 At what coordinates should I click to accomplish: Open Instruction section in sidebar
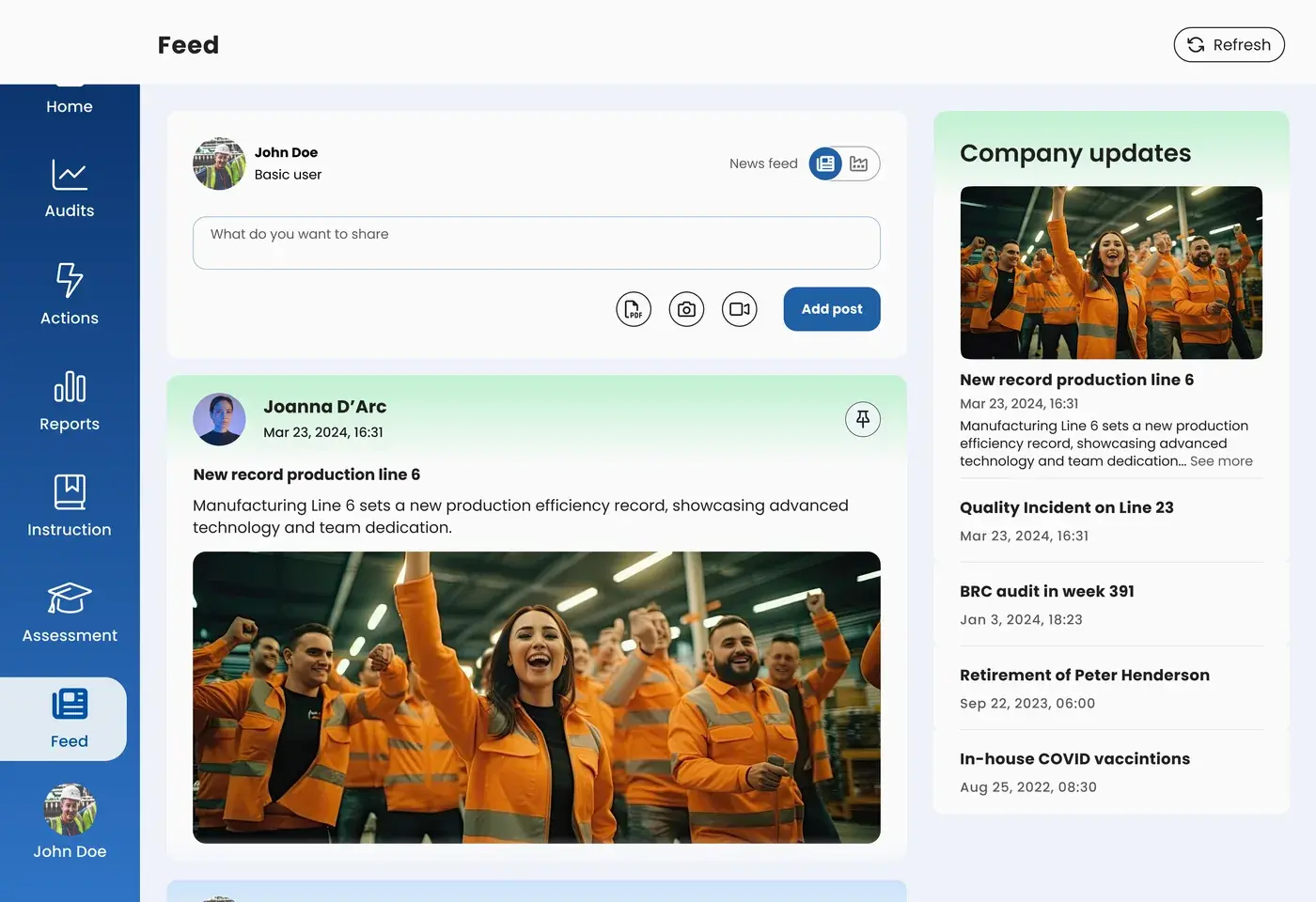point(70,506)
